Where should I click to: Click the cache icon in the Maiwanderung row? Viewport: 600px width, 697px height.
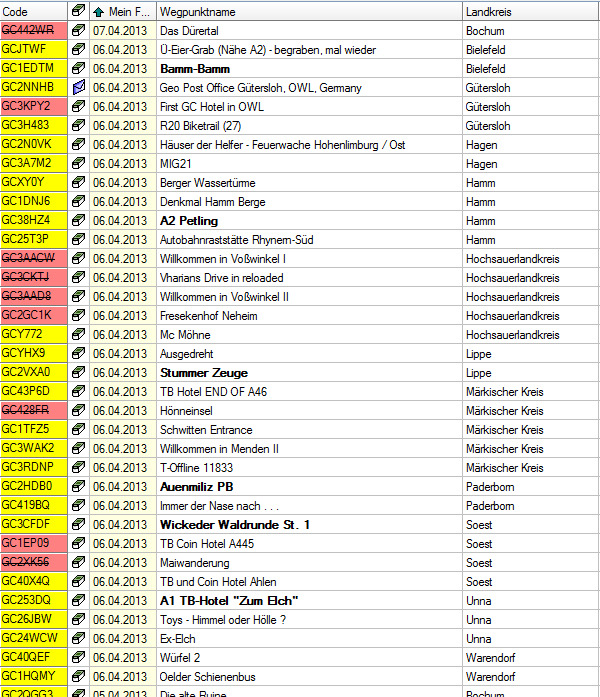click(79, 562)
